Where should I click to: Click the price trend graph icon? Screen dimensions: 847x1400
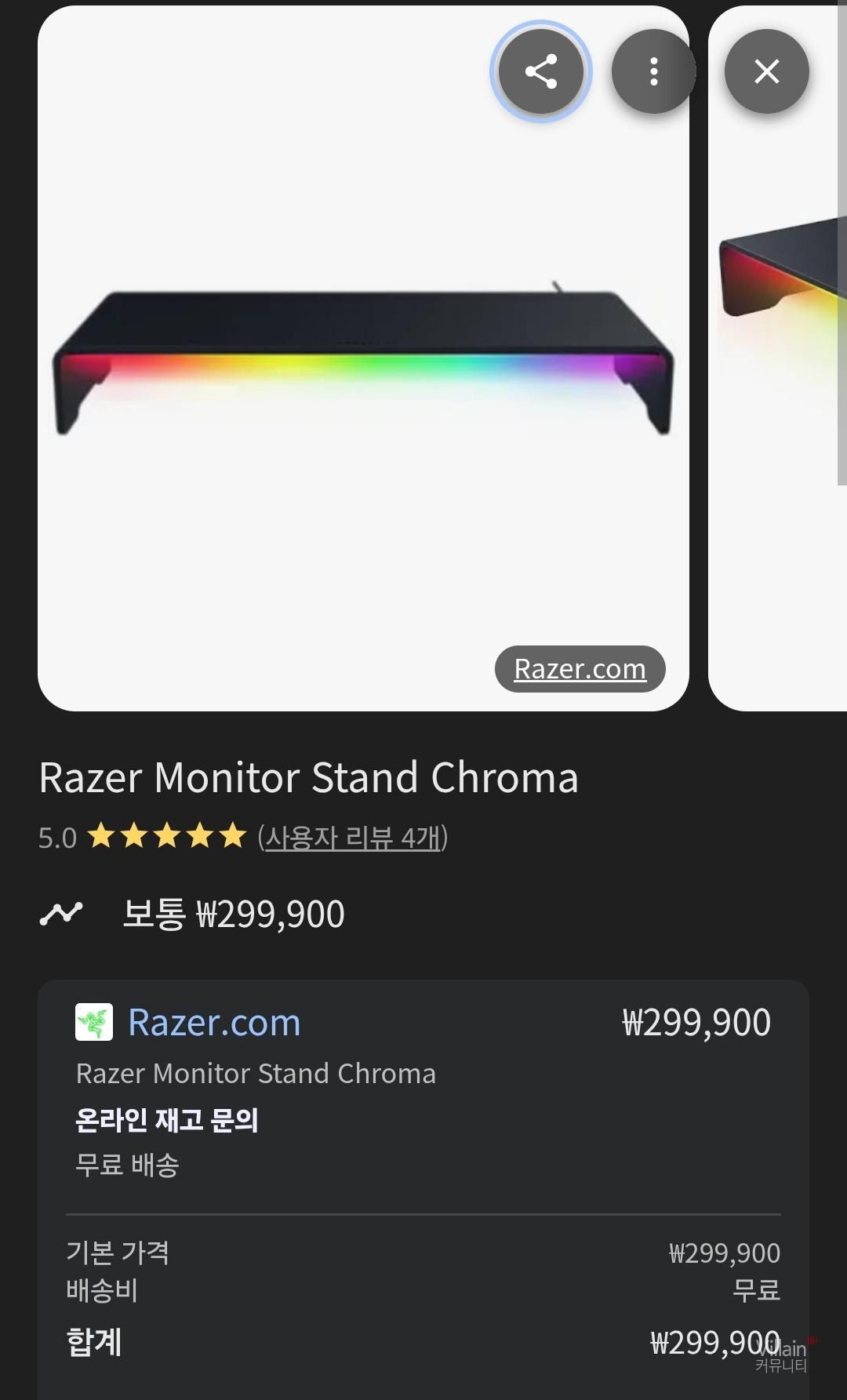point(61,914)
